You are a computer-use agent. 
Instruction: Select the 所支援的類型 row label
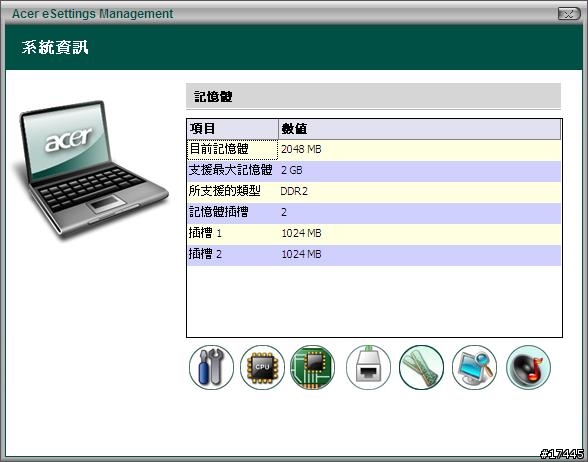pos(225,191)
